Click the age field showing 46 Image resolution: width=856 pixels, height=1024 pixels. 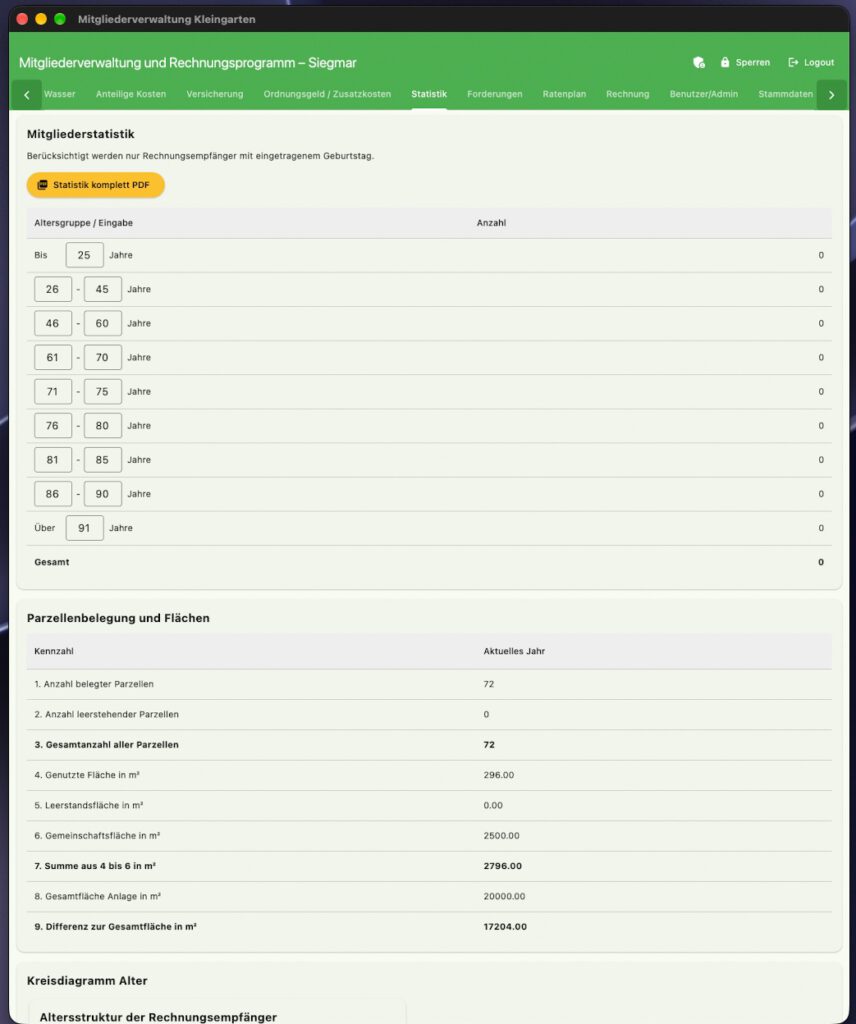click(x=53, y=323)
